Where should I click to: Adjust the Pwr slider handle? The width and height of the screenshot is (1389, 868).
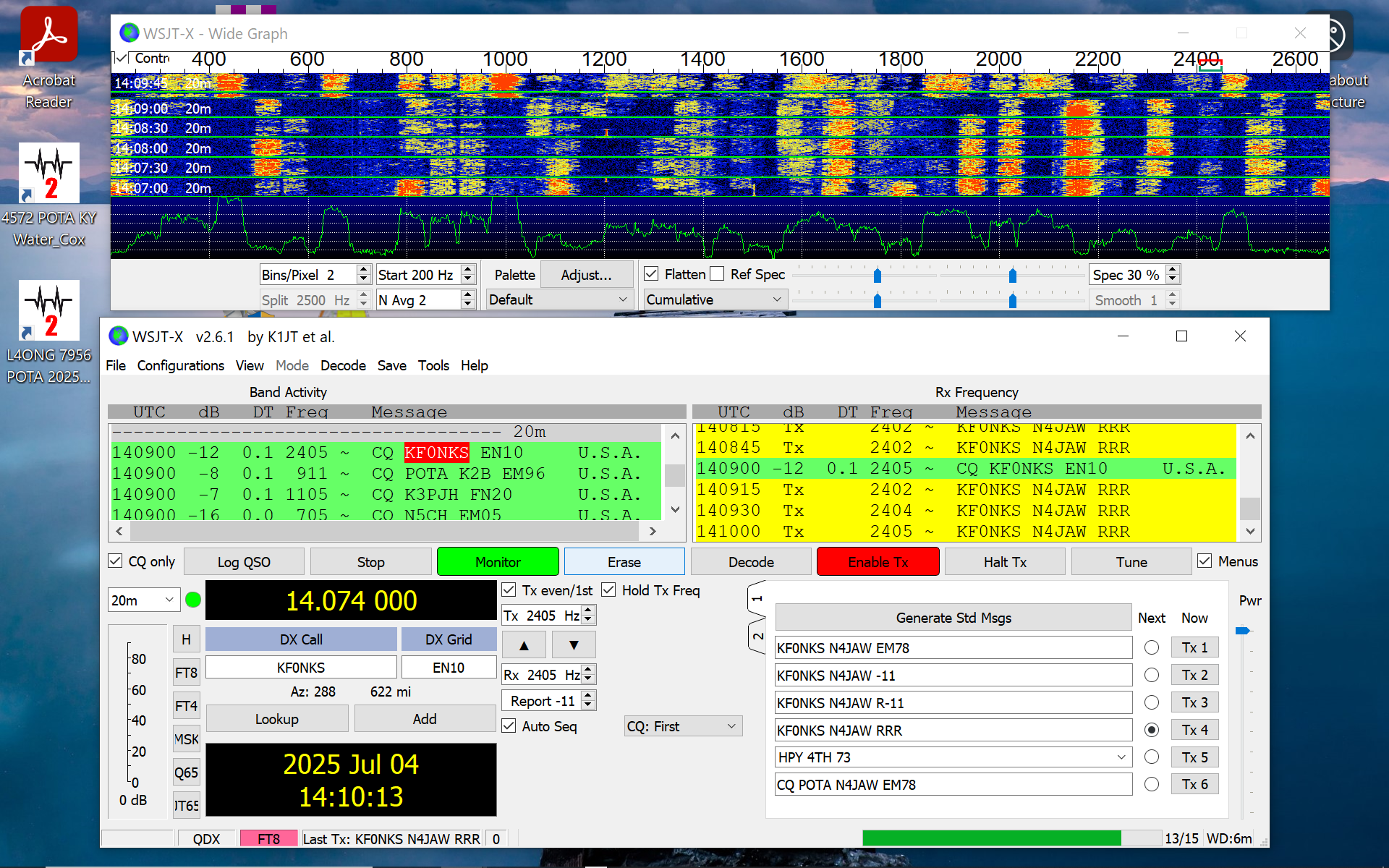coord(1243,631)
